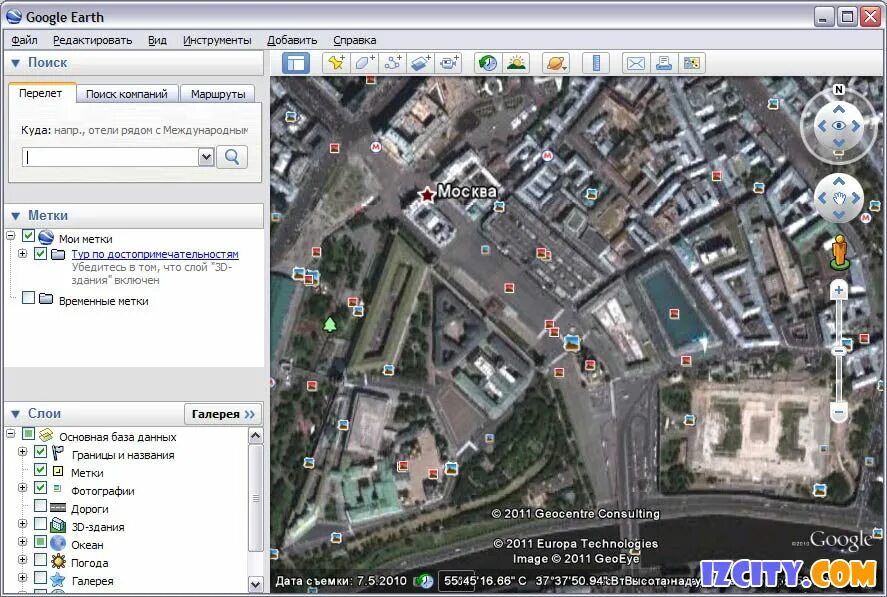Show historical imagery clock icon
Viewport: 887px width, 597px height.
point(488,63)
